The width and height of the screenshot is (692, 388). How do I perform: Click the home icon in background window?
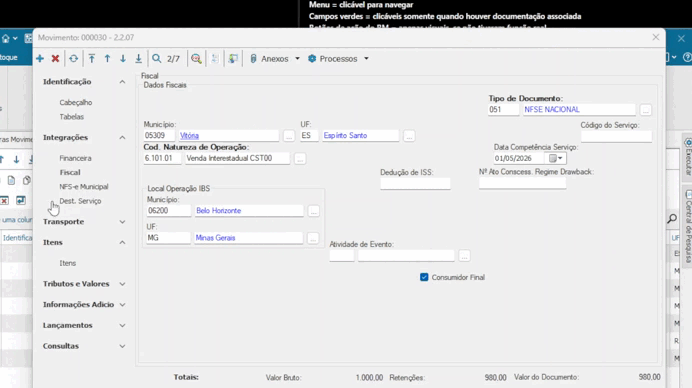[x=6, y=39]
